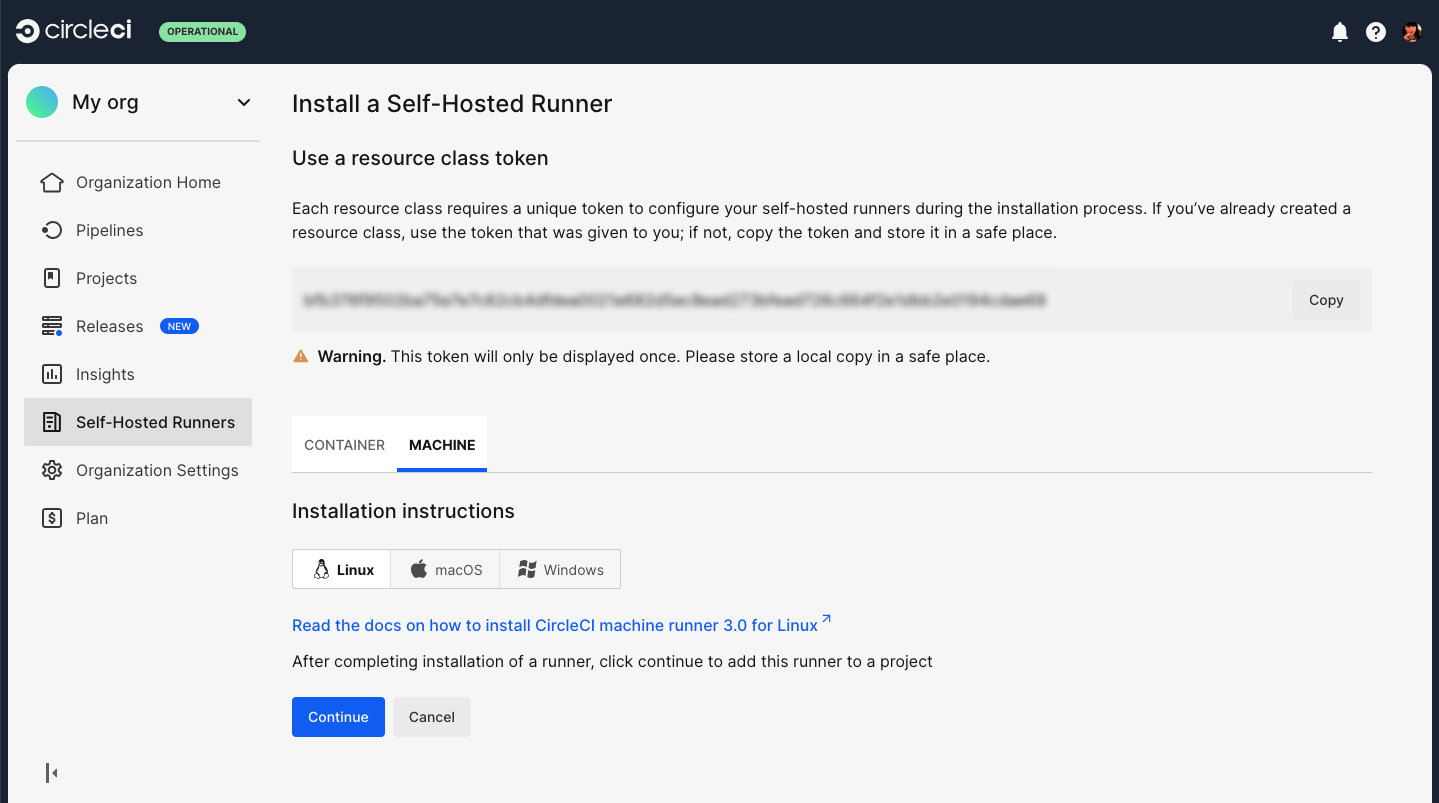Click the Self-Hosted Runners icon
1439x803 pixels.
(x=52, y=422)
